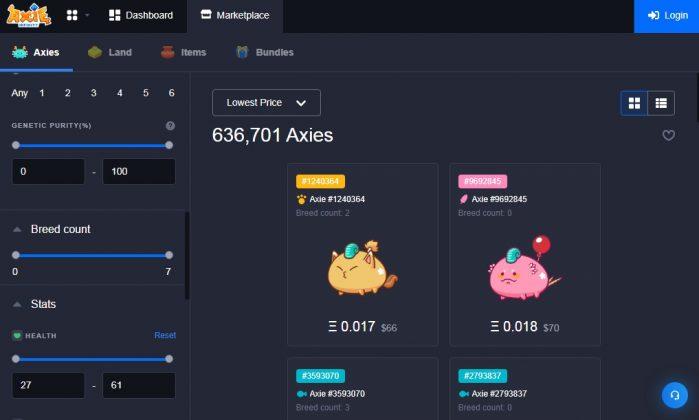Image resolution: width=699 pixels, height=420 pixels.
Task: Reset the Health stat filter
Action: coord(165,335)
